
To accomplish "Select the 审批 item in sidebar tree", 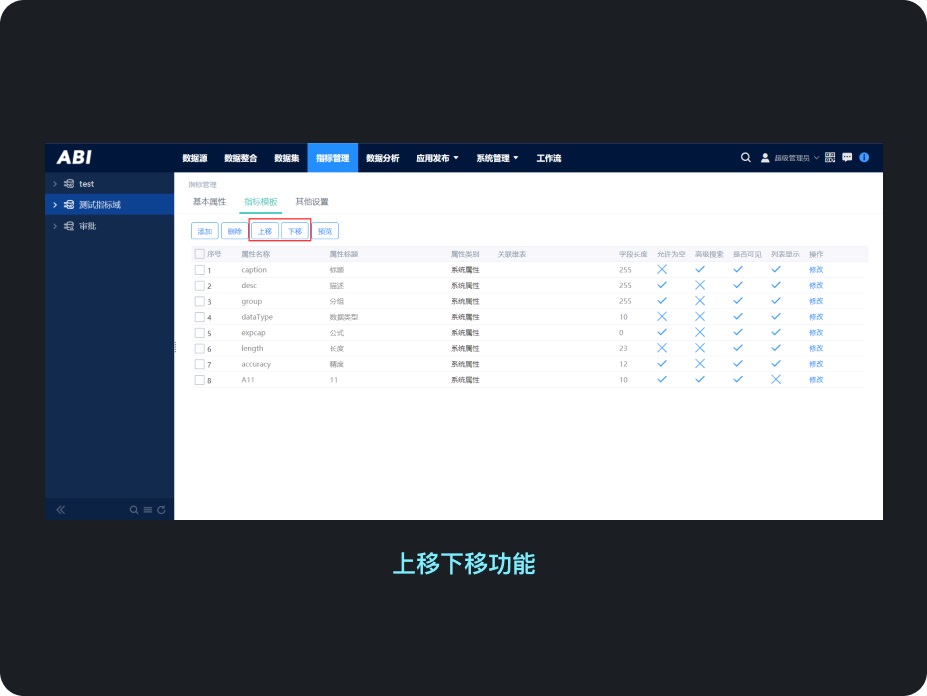I will (87, 226).
